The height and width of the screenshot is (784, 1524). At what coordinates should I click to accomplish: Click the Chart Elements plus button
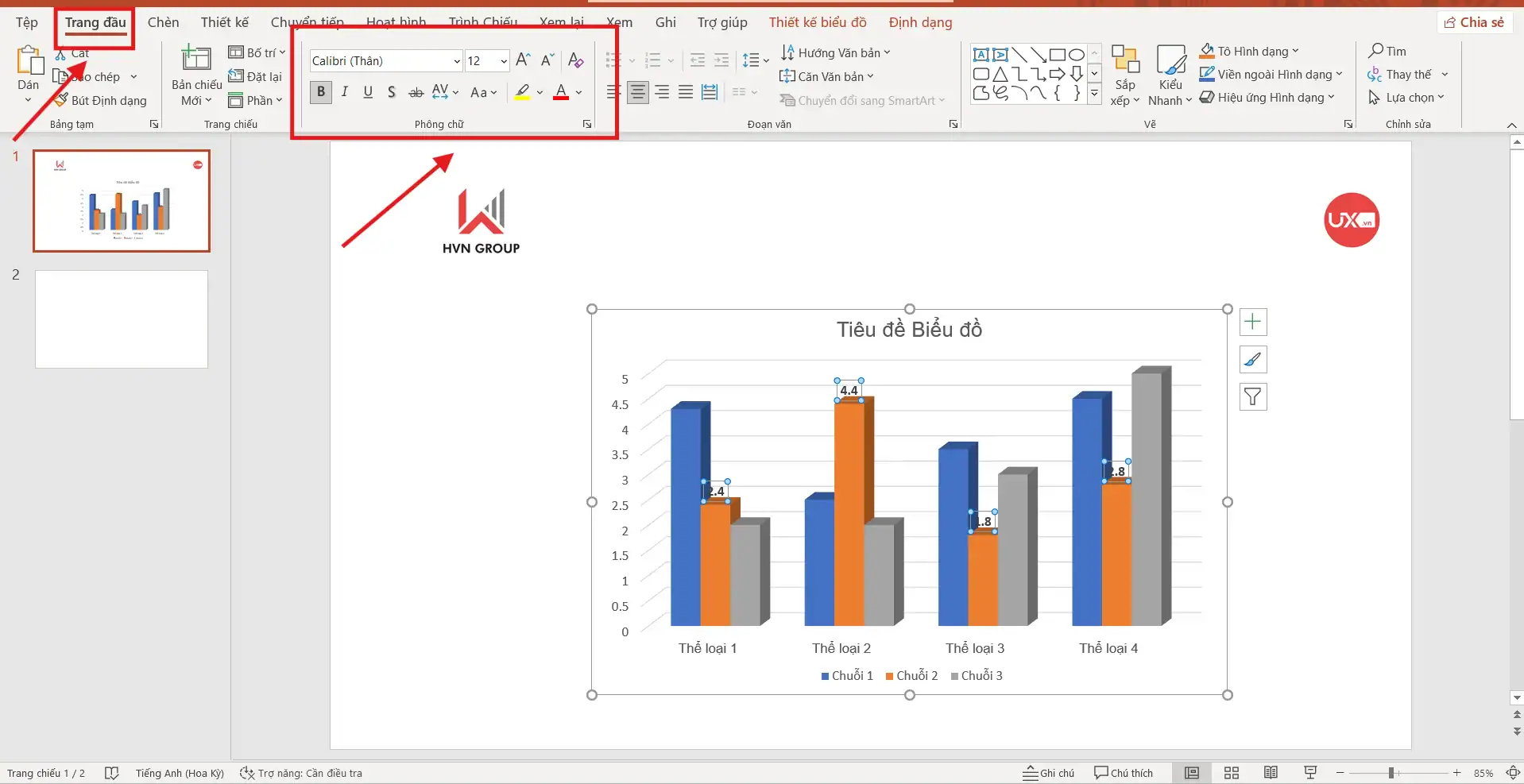pos(1253,322)
